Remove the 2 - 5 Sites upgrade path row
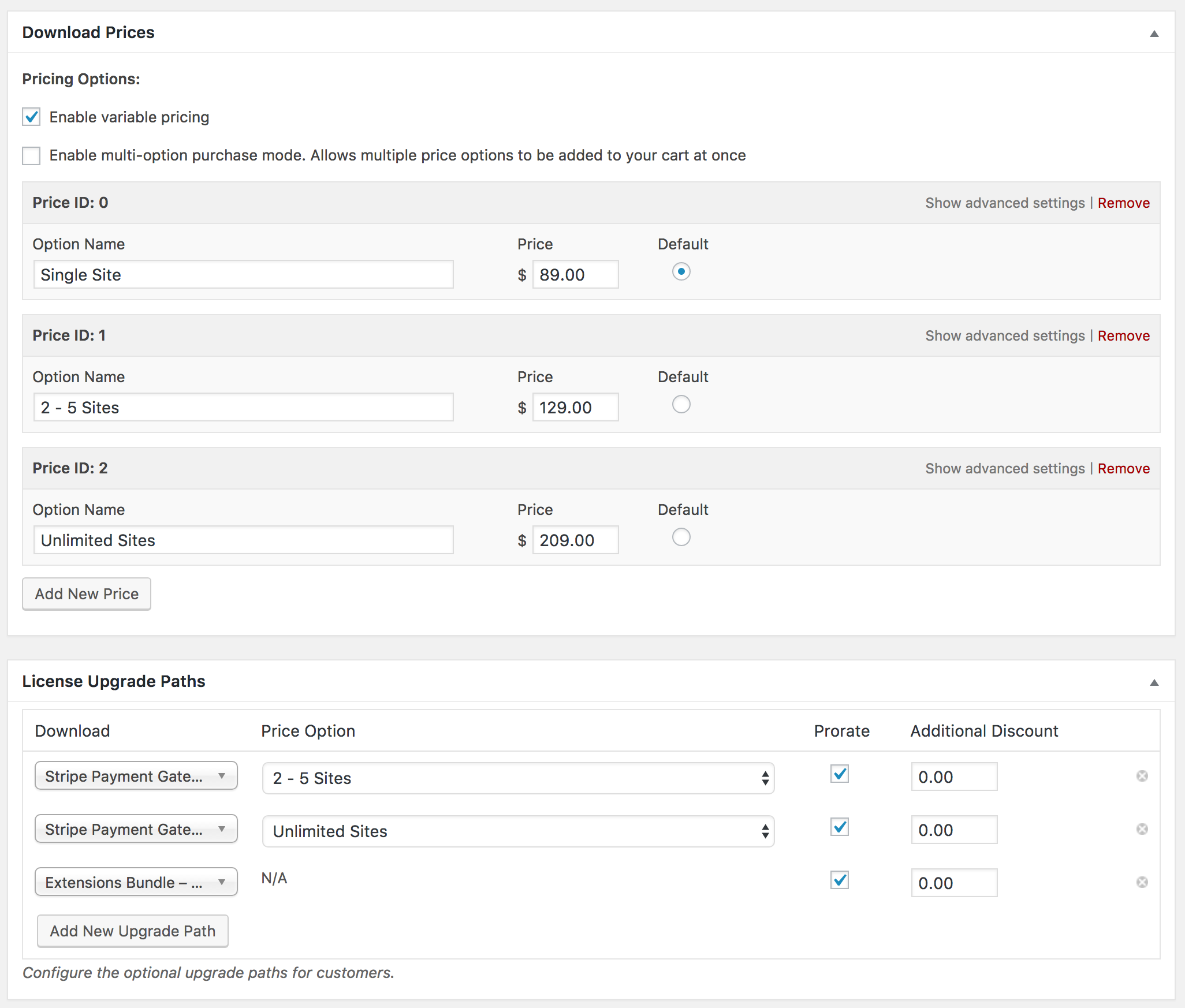The width and height of the screenshot is (1185, 1008). pos(1142,776)
